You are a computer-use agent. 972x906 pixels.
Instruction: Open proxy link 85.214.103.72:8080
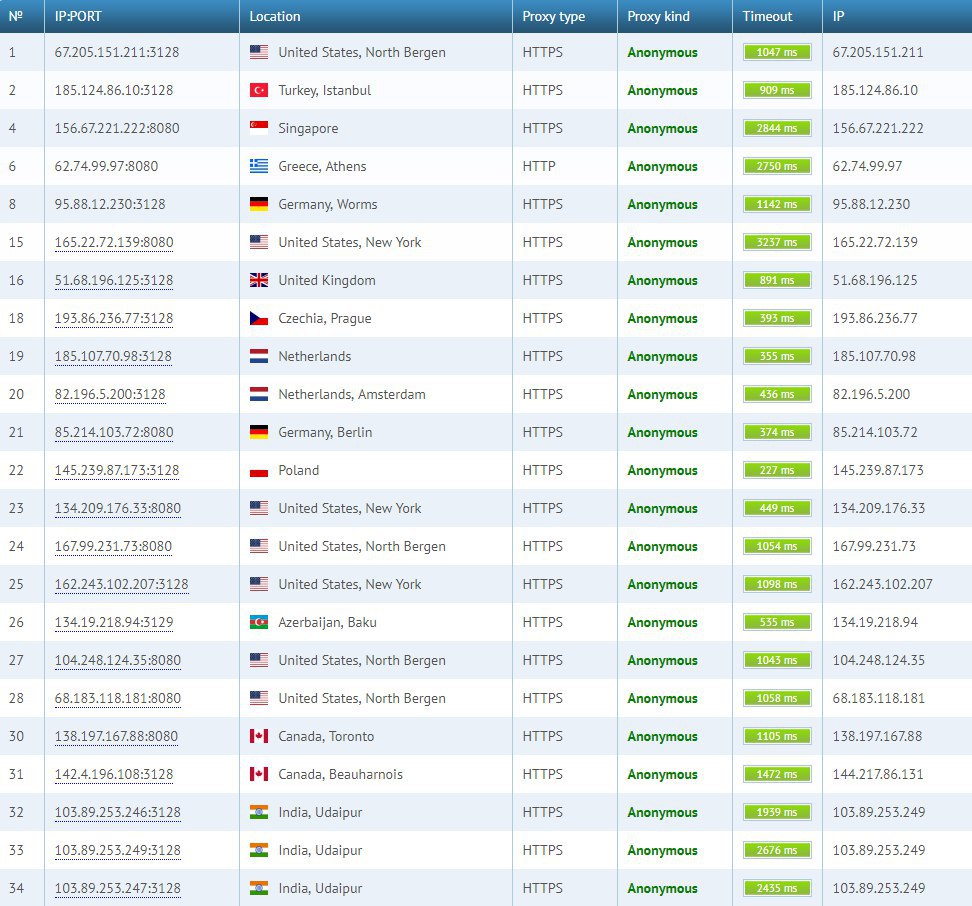pyautogui.click(x=114, y=432)
